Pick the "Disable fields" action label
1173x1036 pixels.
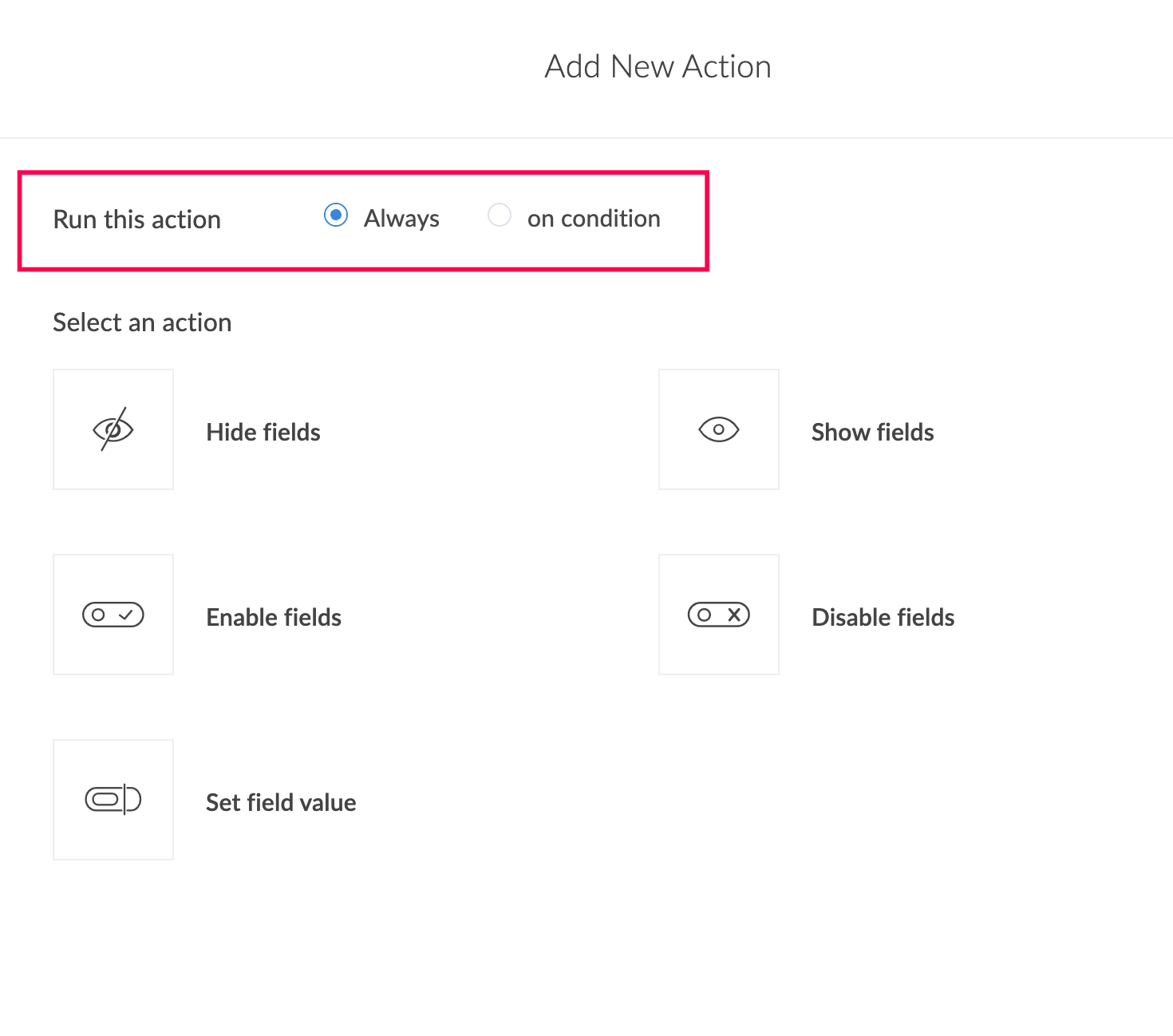883,617
